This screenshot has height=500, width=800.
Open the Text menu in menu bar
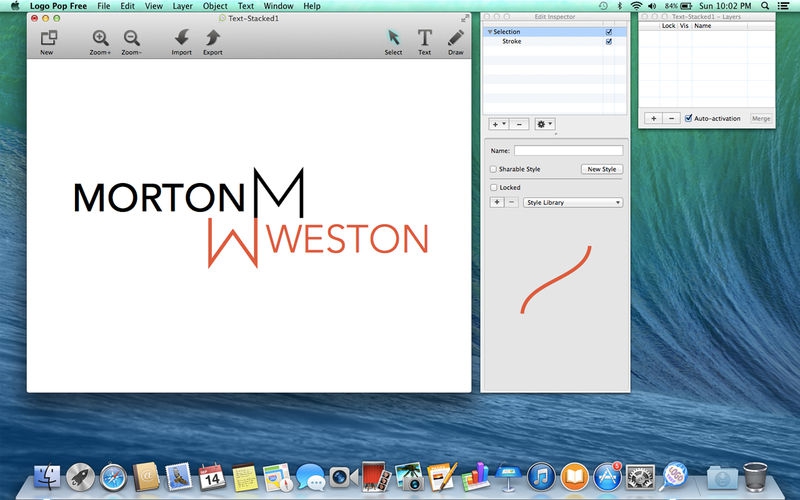click(x=246, y=6)
